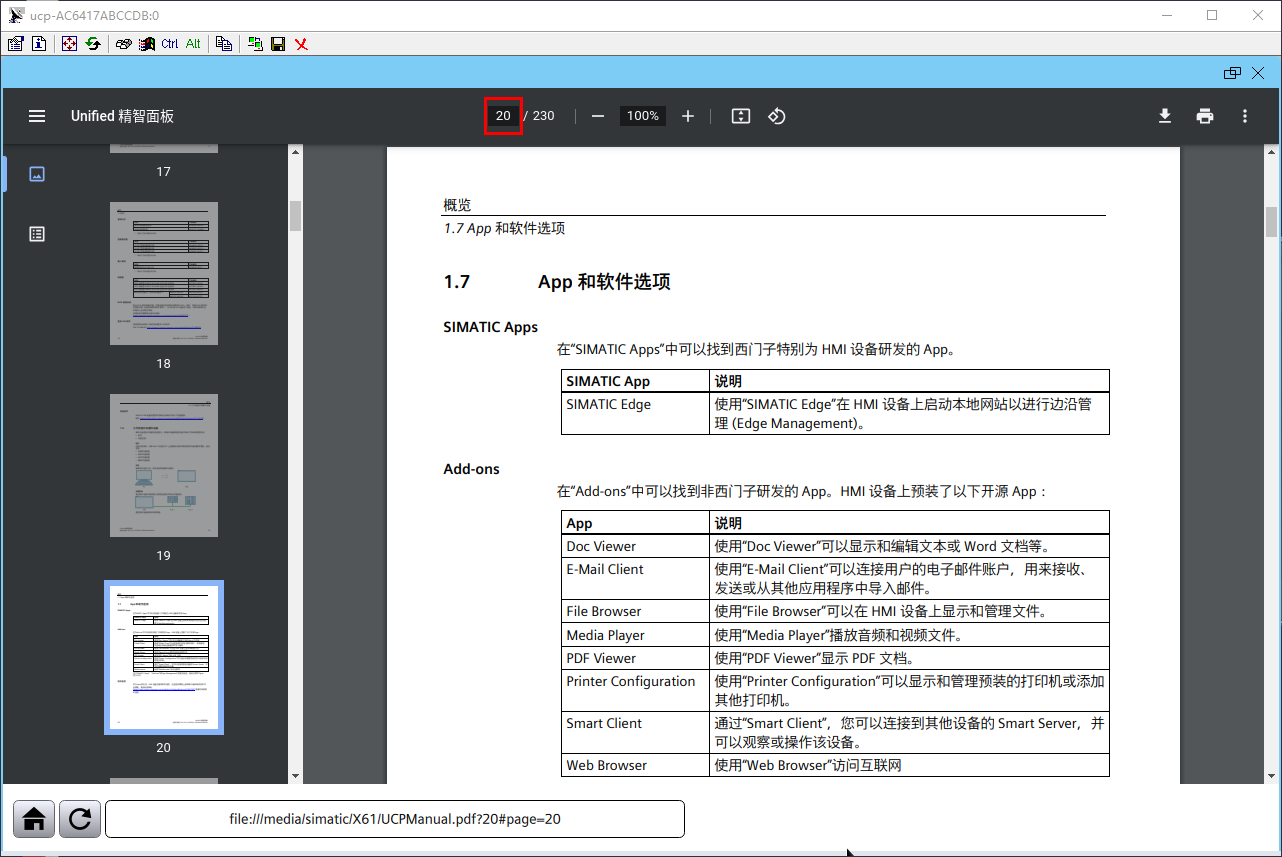Image resolution: width=1282 pixels, height=857 pixels.
Task: Save the connection info
Action: (278, 44)
